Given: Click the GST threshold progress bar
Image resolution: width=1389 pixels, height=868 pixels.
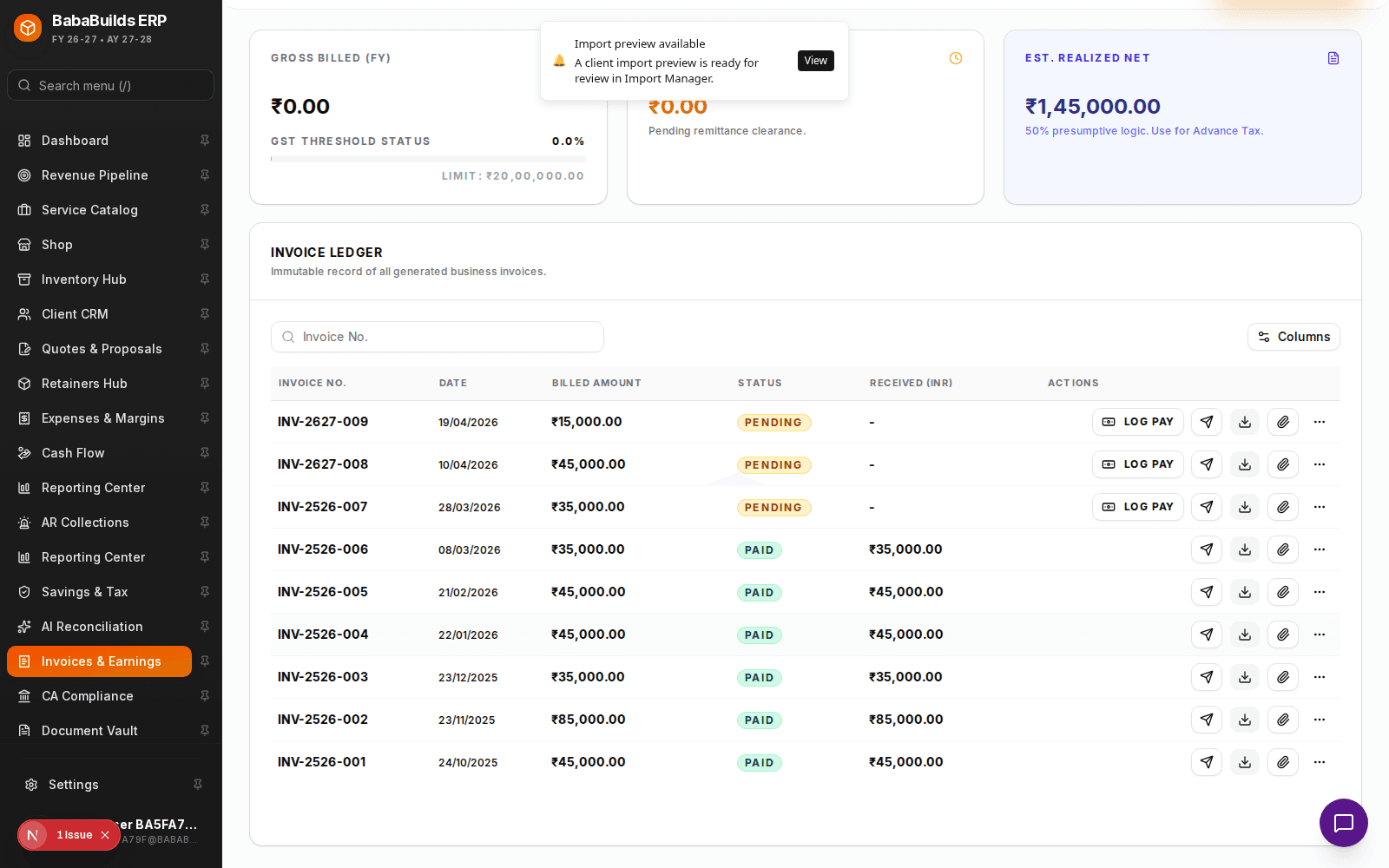Looking at the screenshot, I should [x=428, y=159].
